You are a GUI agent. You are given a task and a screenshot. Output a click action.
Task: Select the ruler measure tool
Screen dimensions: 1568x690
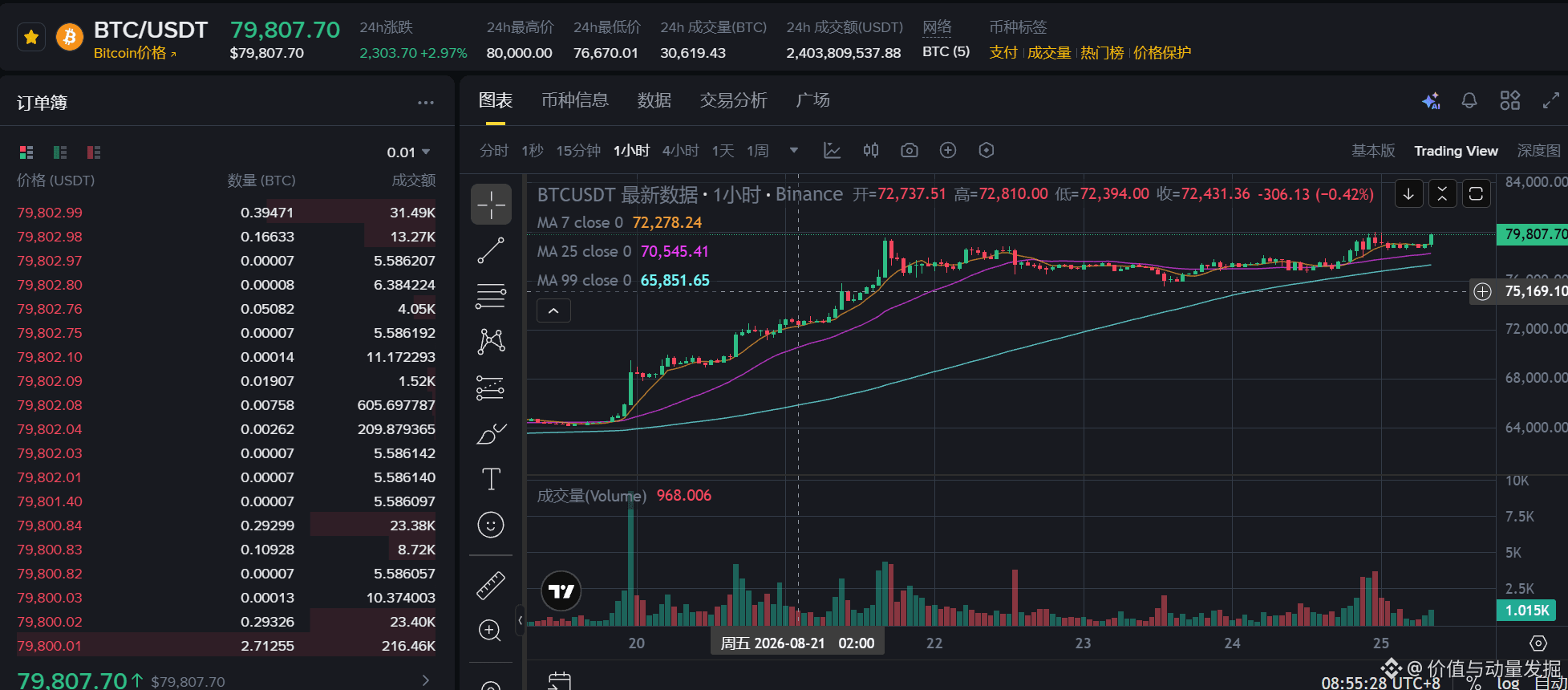tap(491, 586)
